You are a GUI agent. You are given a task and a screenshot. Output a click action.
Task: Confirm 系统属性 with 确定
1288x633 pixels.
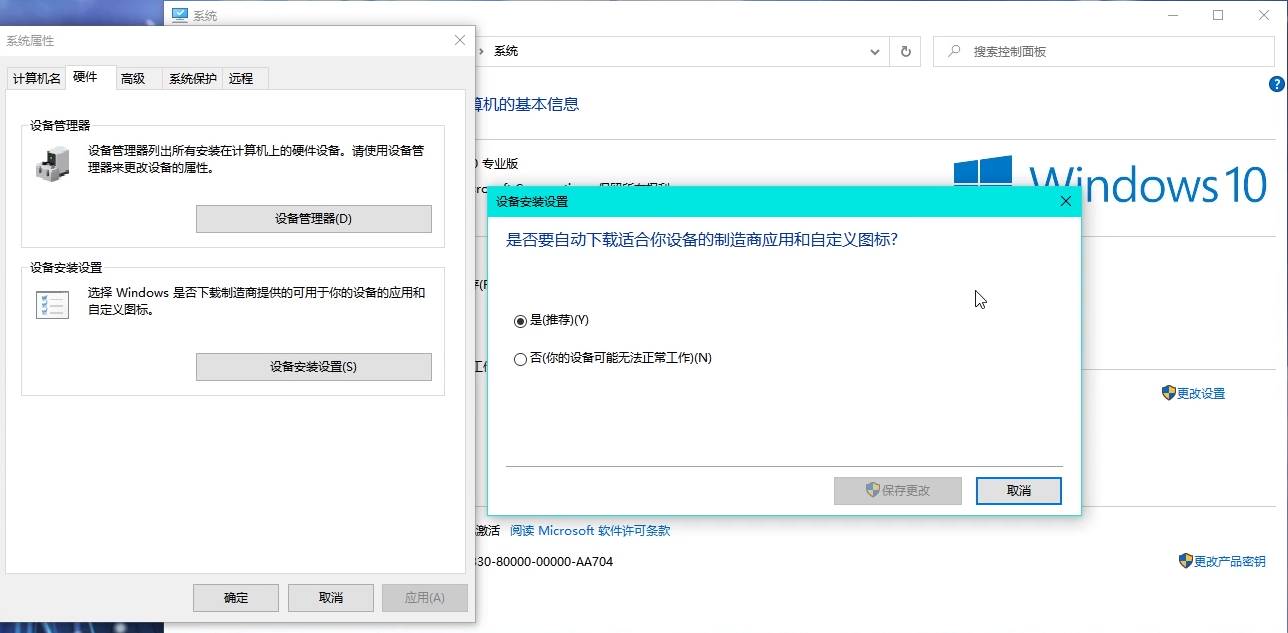point(235,598)
